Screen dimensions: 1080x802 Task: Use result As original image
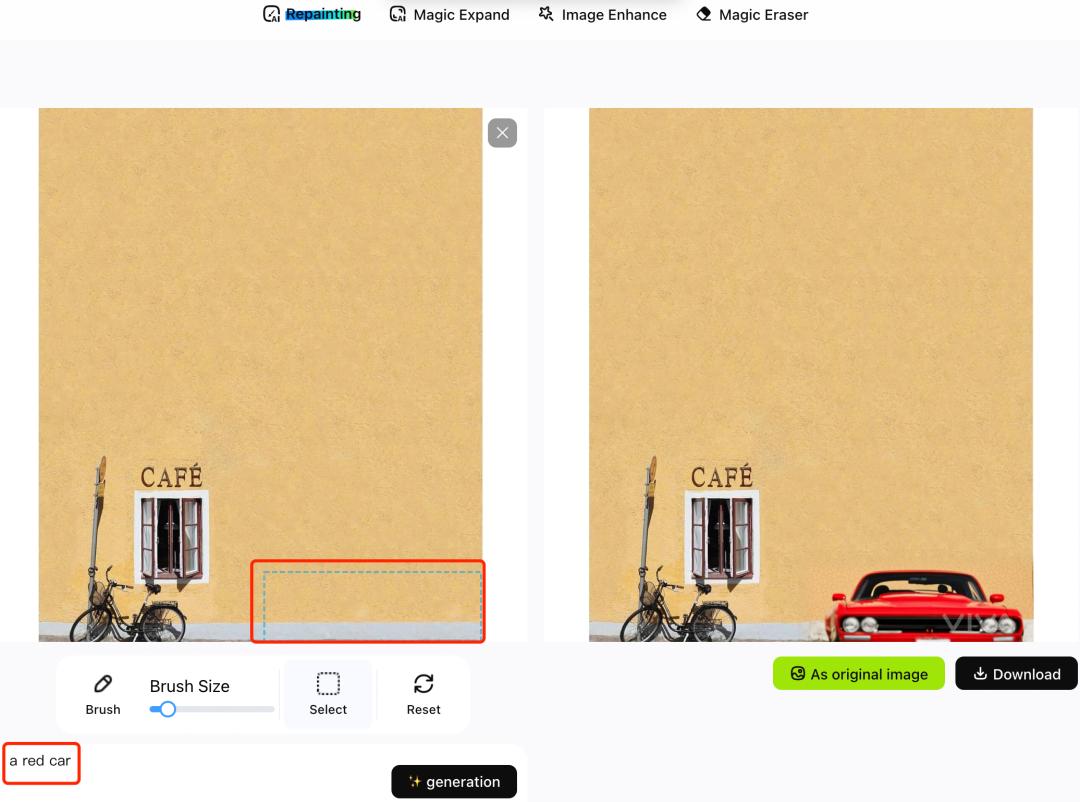click(x=859, y=673)
